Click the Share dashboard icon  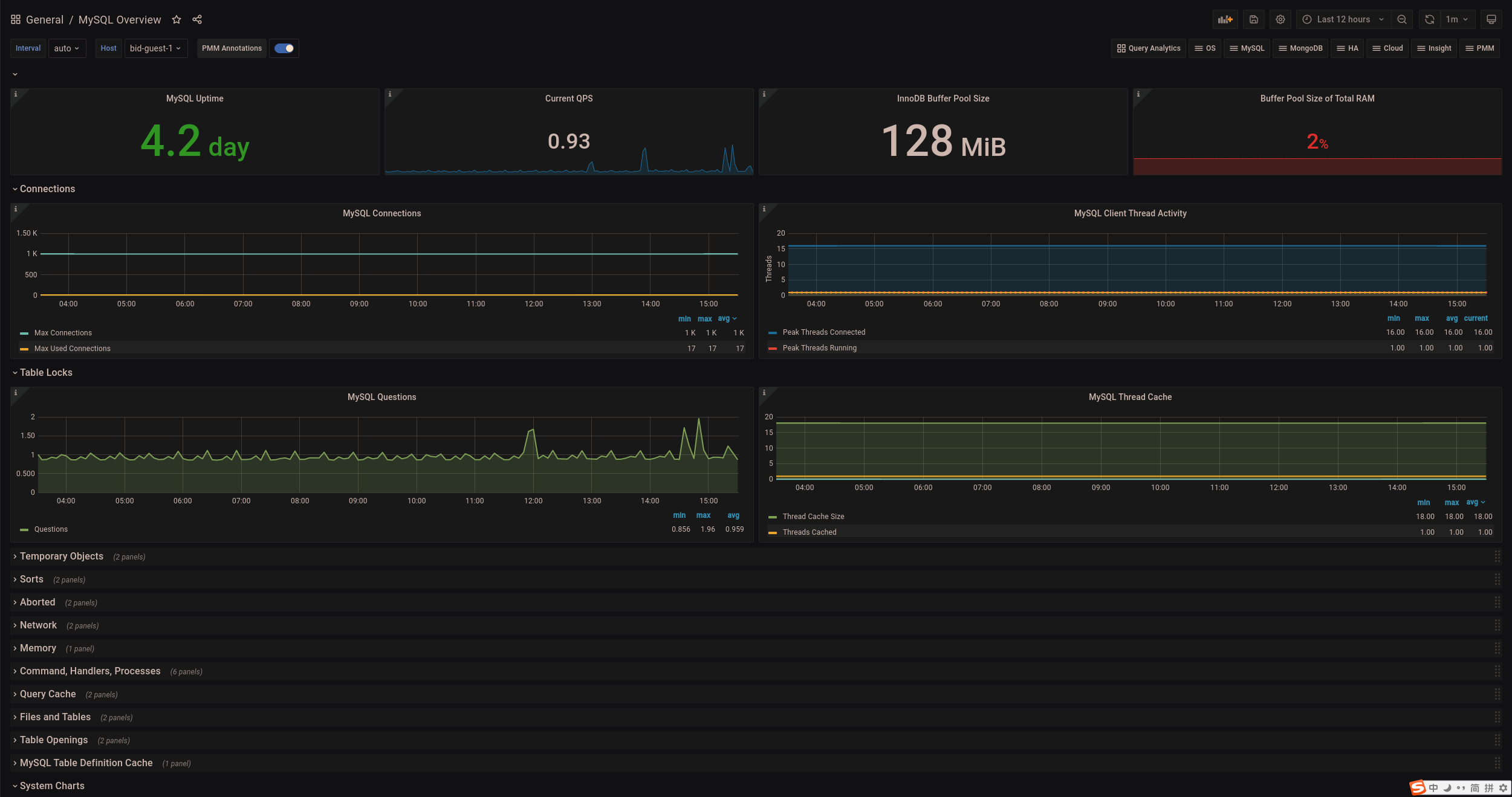(x=197, y=19)
